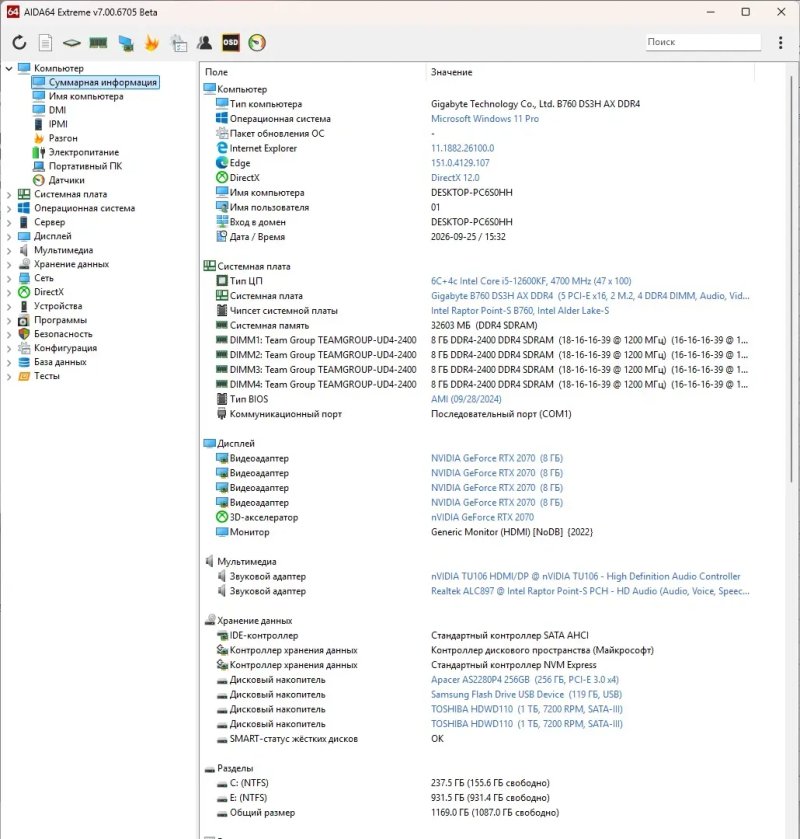Screen dimensions: 800x839
Task: Expand the Тесты tree node
Action: pos(9,377)
